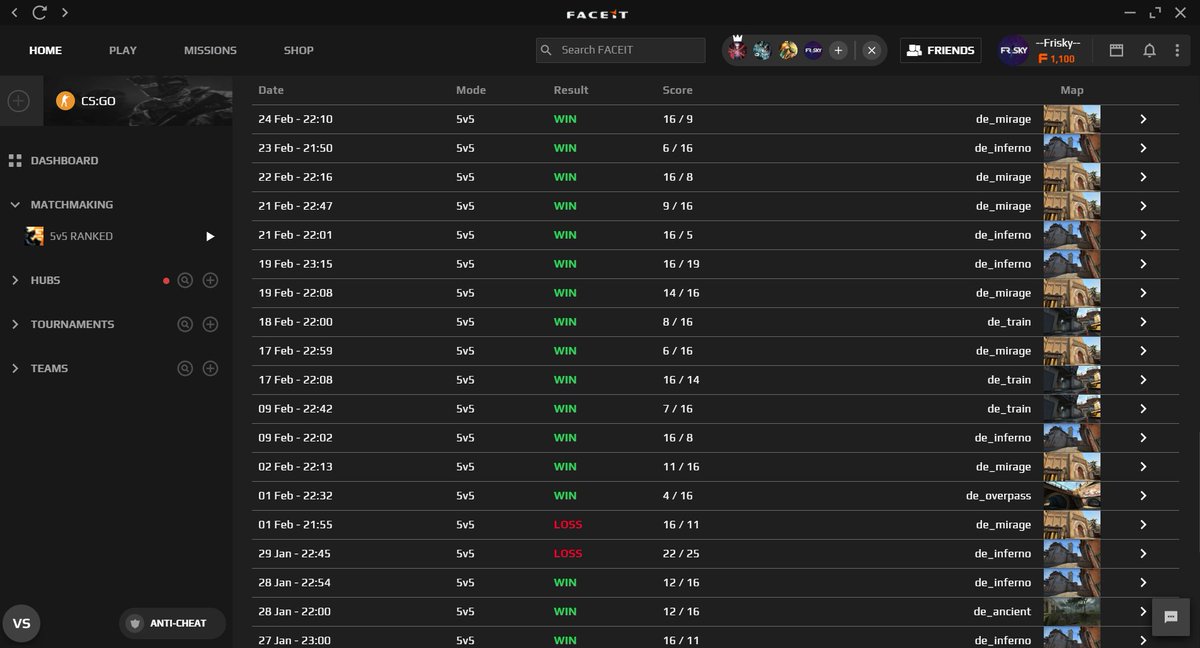Add a new game with plus icon
Viewport: 1200px width, 648px height.
click(x=19, y=101)
